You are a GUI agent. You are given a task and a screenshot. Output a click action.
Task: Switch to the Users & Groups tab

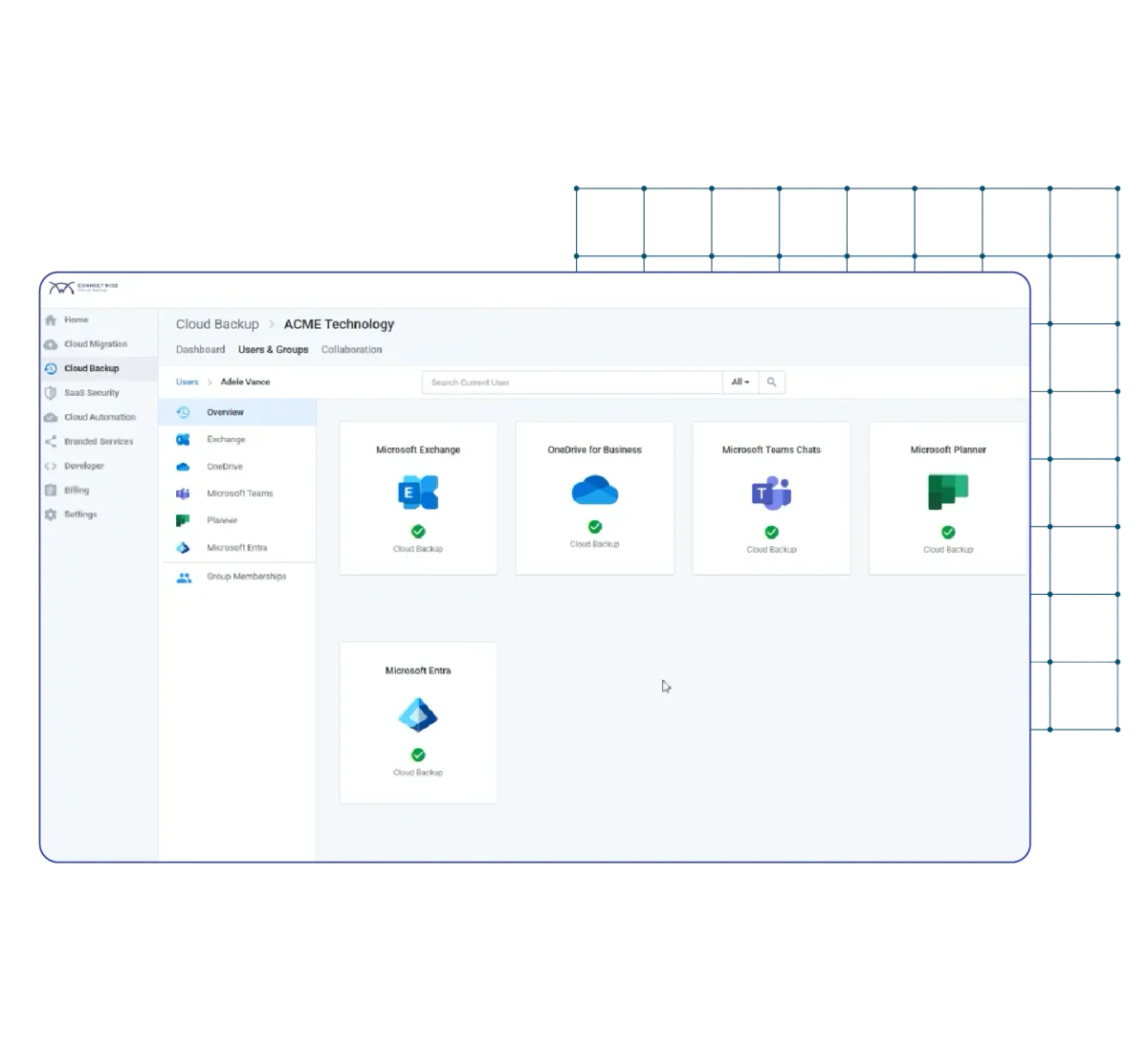coord(273,350)
